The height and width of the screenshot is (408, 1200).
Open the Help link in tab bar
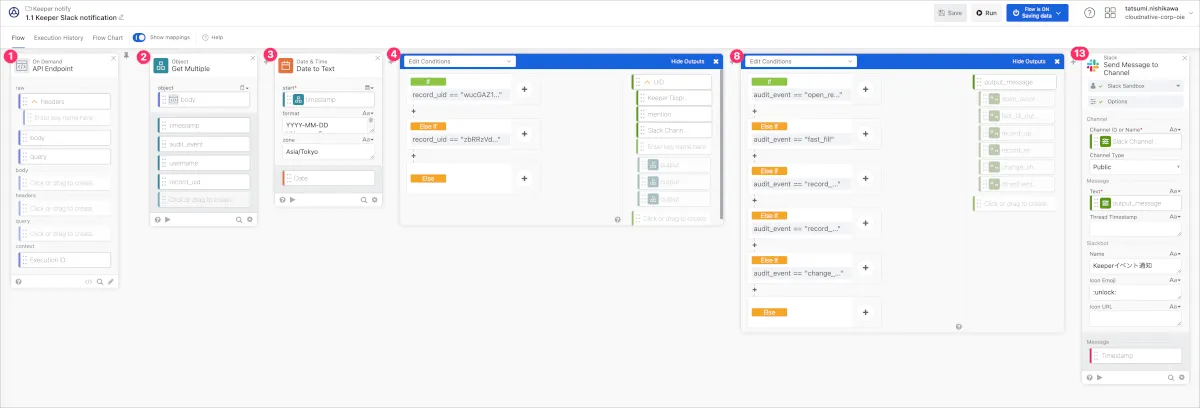click(212, 37)
